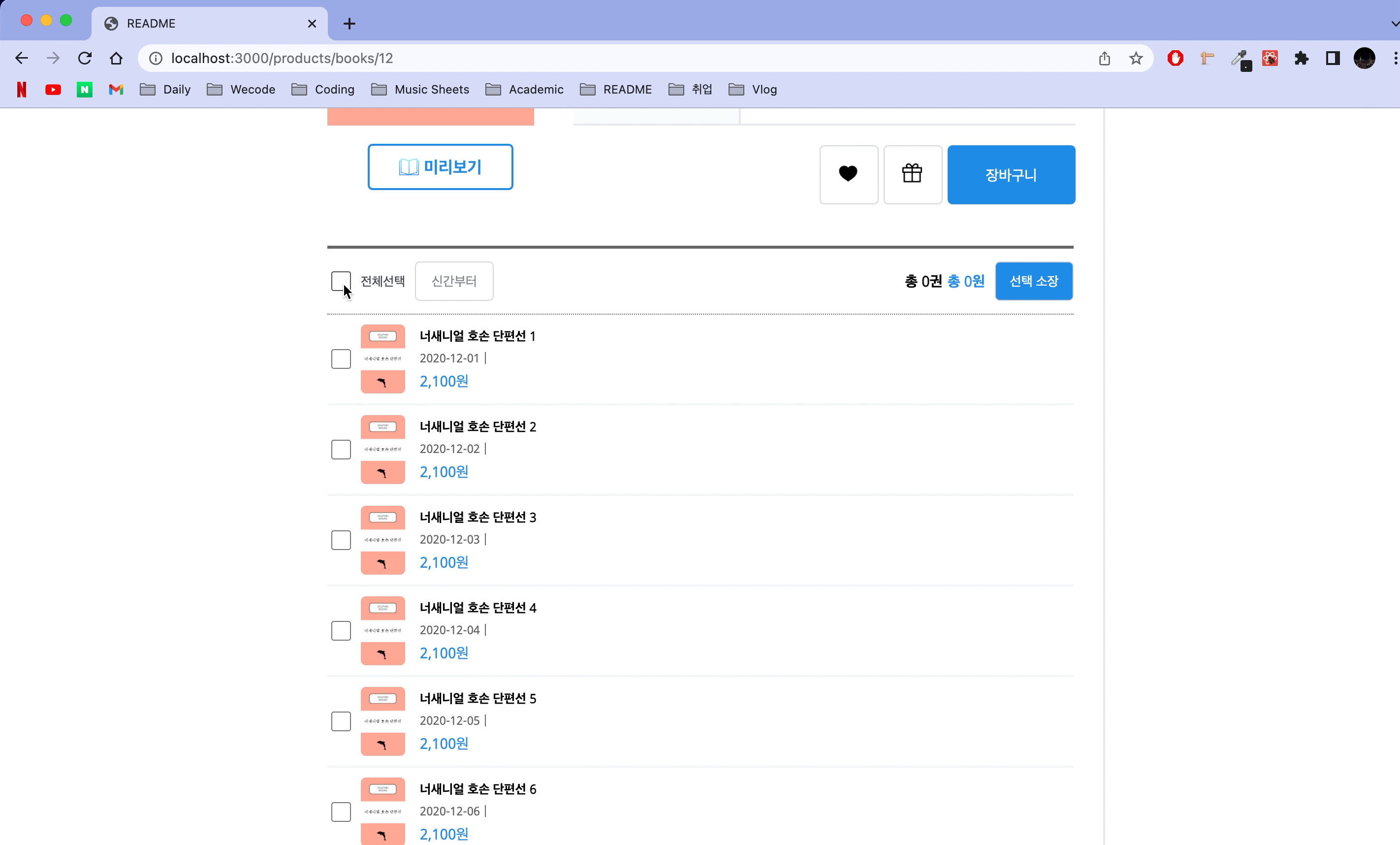This screenshot has height=845, width=1400.
Task: Open Gmail from the bookmarks bar
Action: (115, 89)
